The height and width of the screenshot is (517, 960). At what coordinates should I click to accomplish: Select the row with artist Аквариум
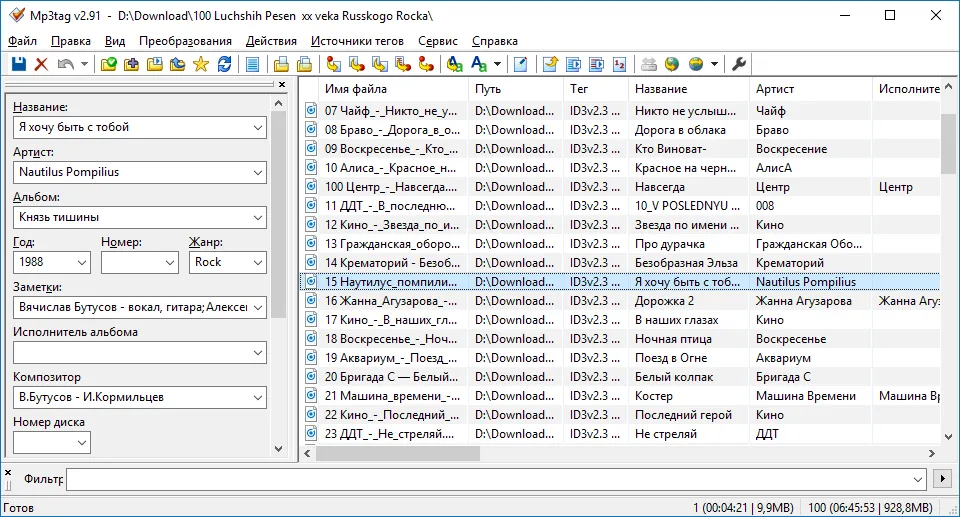[620, 358]
